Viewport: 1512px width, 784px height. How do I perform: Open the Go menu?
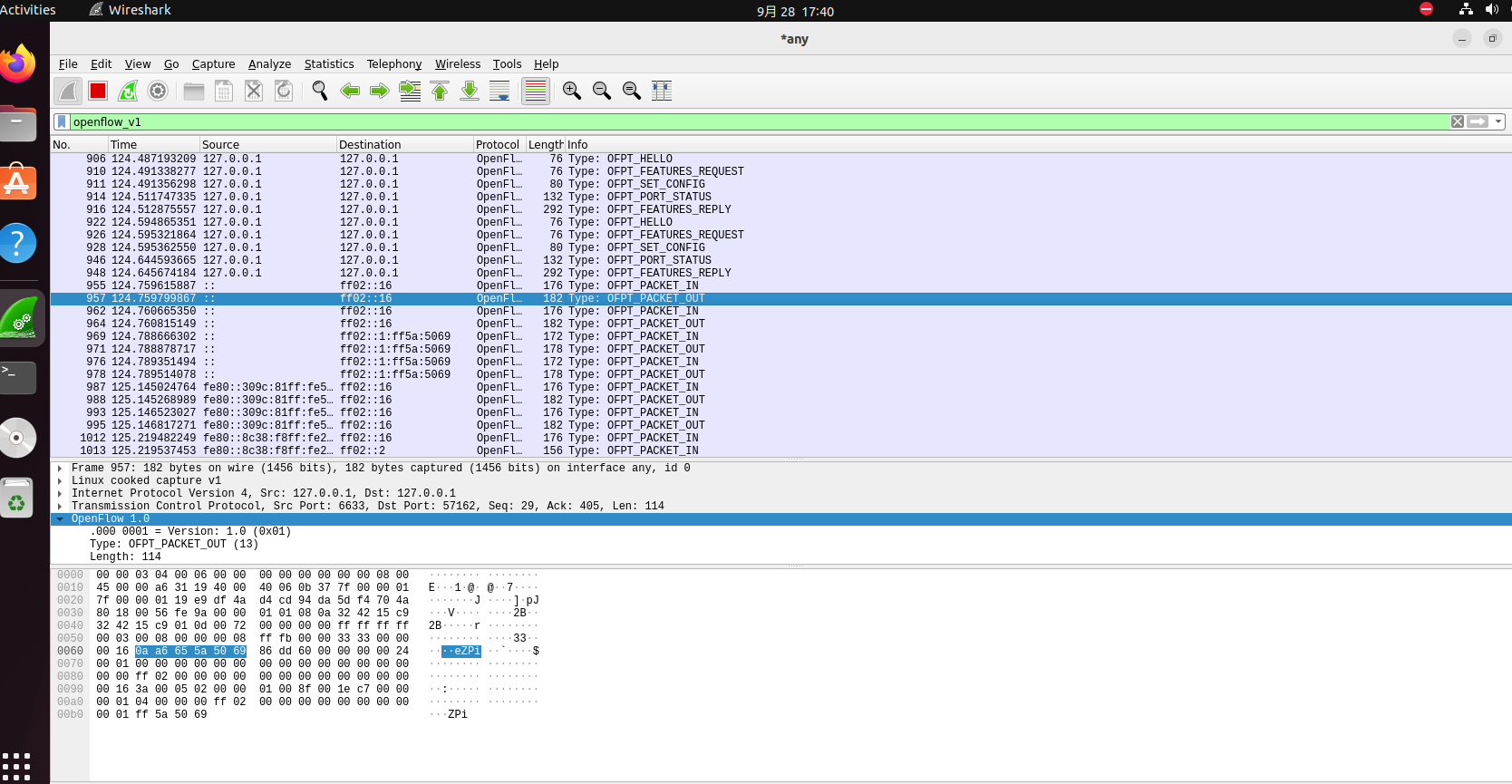click(171, 64)
